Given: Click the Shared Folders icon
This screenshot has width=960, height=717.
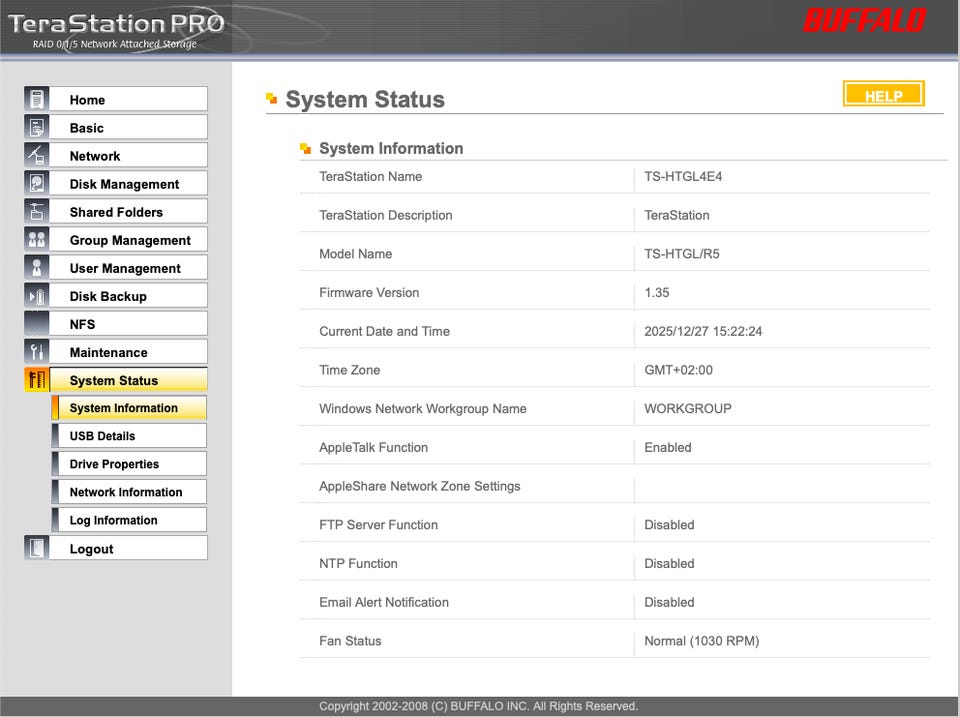Looking at the screenshot, I should pyautogui.click(x=37, y=211).
